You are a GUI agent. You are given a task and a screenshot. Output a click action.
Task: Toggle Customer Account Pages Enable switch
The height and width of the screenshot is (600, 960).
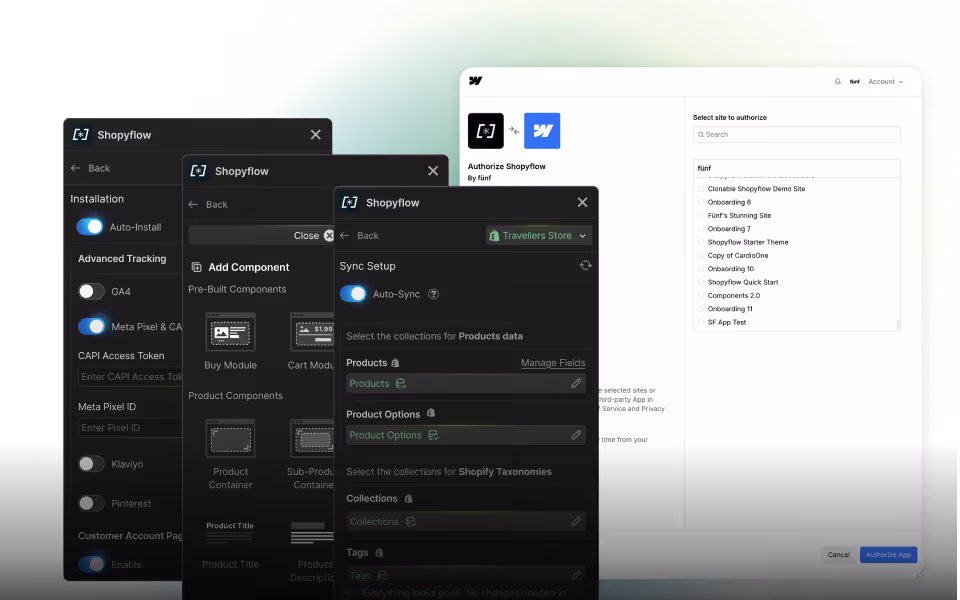click(91, 564)
